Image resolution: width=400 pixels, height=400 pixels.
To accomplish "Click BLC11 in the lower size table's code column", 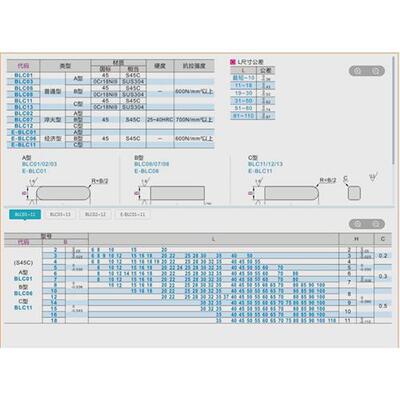I will coord(23,308).
